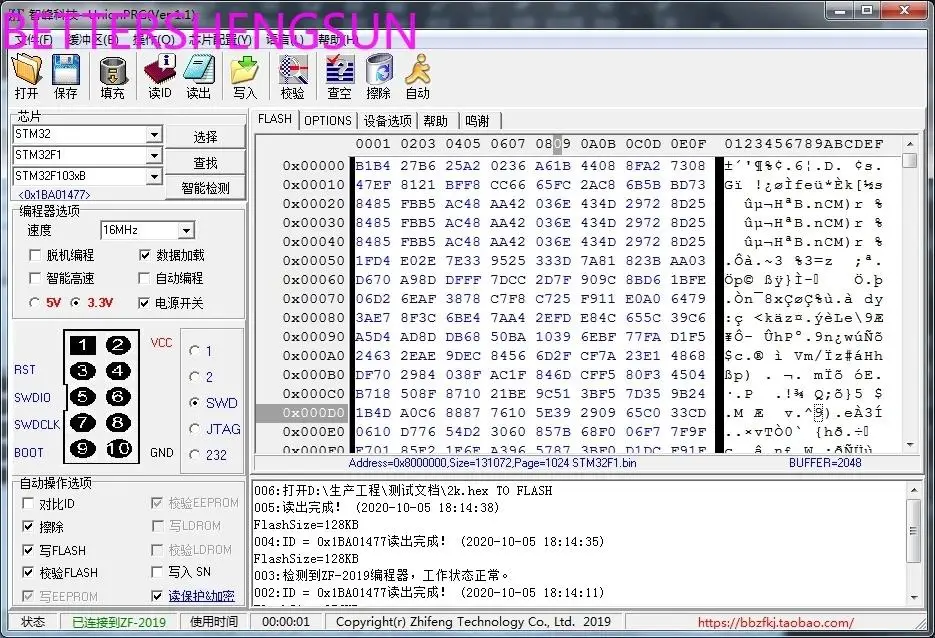
Task: Open the 文件(F) menu
Action: tap(33, 40)
